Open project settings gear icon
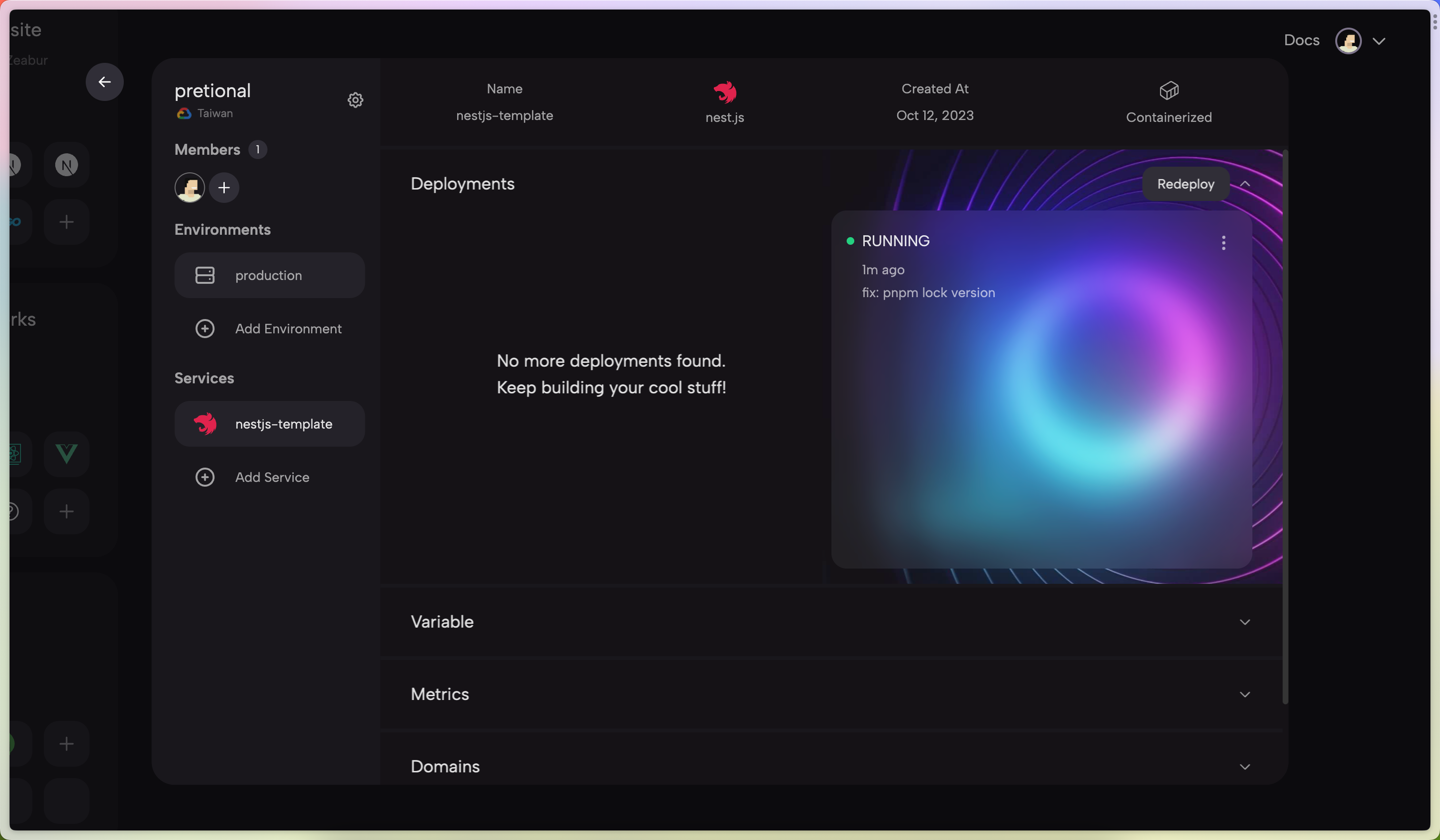This screenshot has width=1440, height=840. coord(355,100)
